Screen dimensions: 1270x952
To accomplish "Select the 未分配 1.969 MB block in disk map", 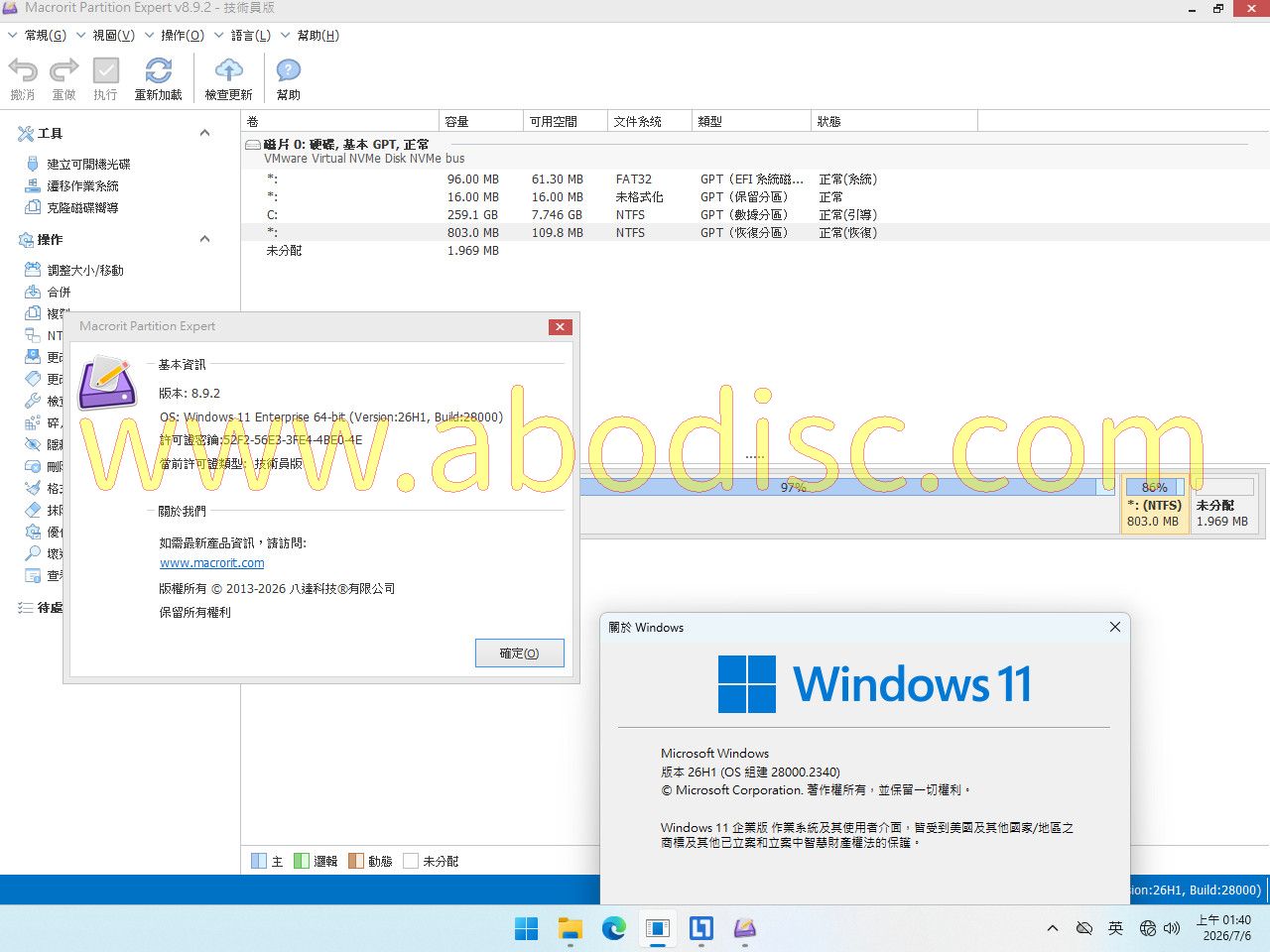I will (1223, 505).
